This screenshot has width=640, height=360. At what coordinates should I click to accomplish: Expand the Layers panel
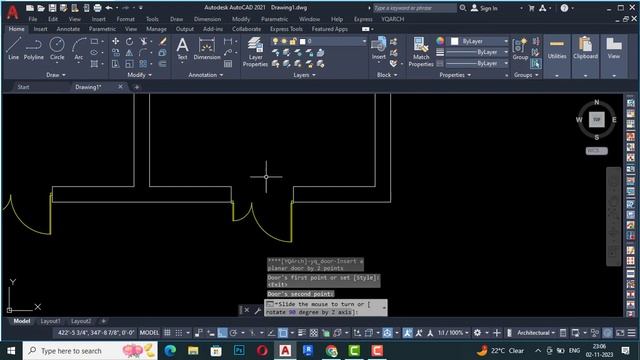coord(304,75)
